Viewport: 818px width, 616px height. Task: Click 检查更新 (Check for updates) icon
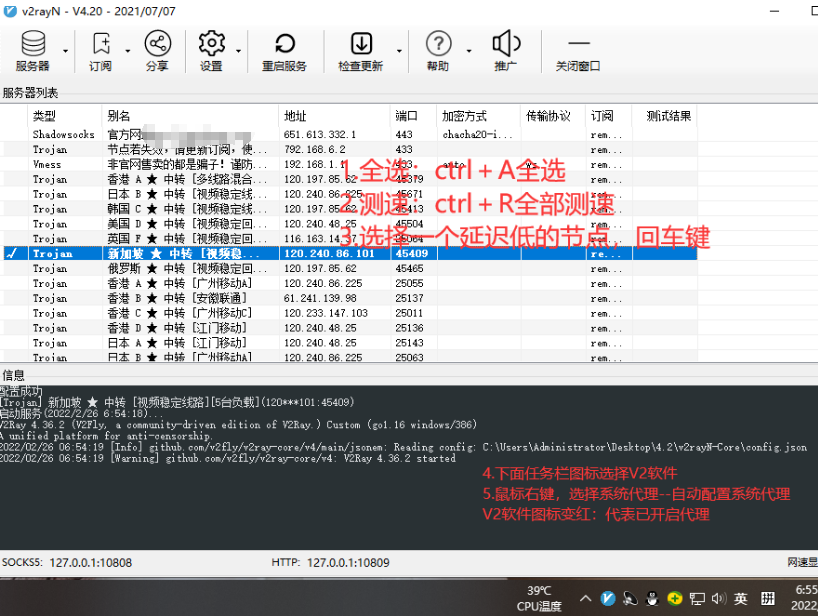[361, 50]
